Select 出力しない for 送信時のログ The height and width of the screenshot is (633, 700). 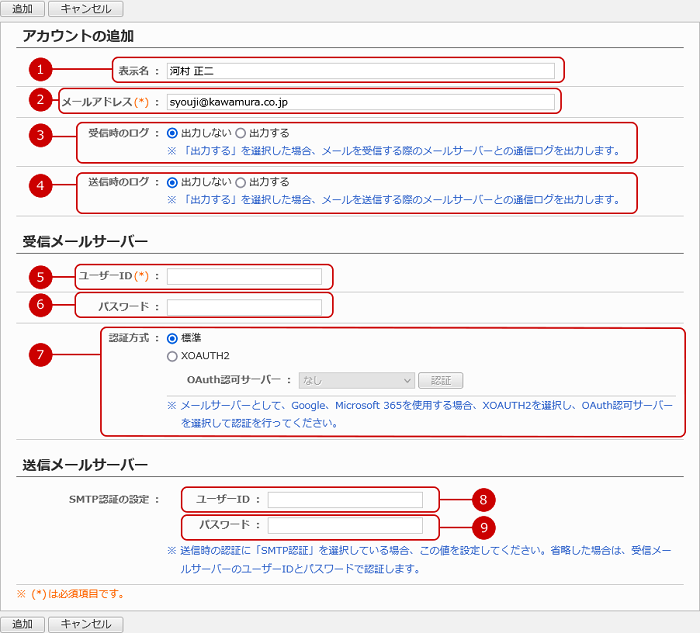(x=173, y=183)
